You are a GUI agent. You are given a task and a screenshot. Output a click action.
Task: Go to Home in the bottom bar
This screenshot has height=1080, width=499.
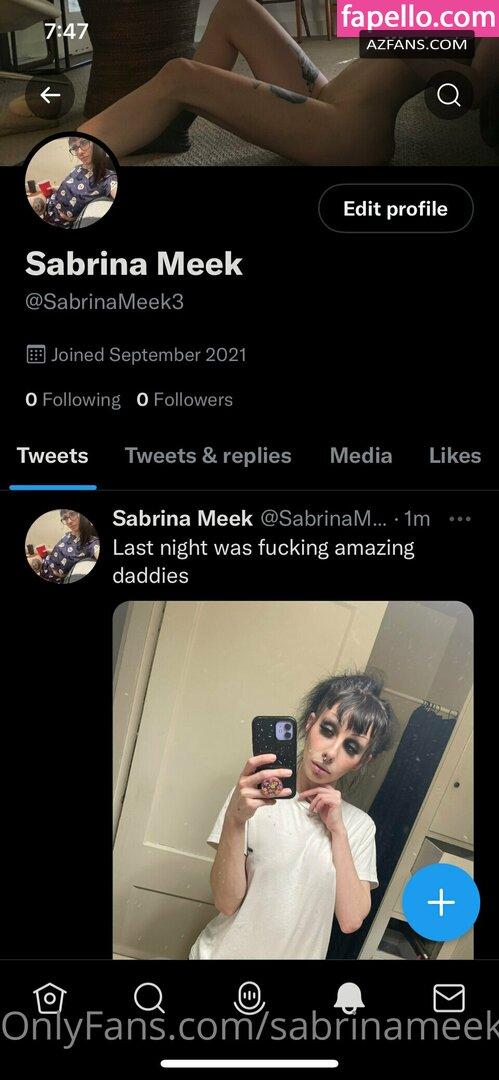50,997
